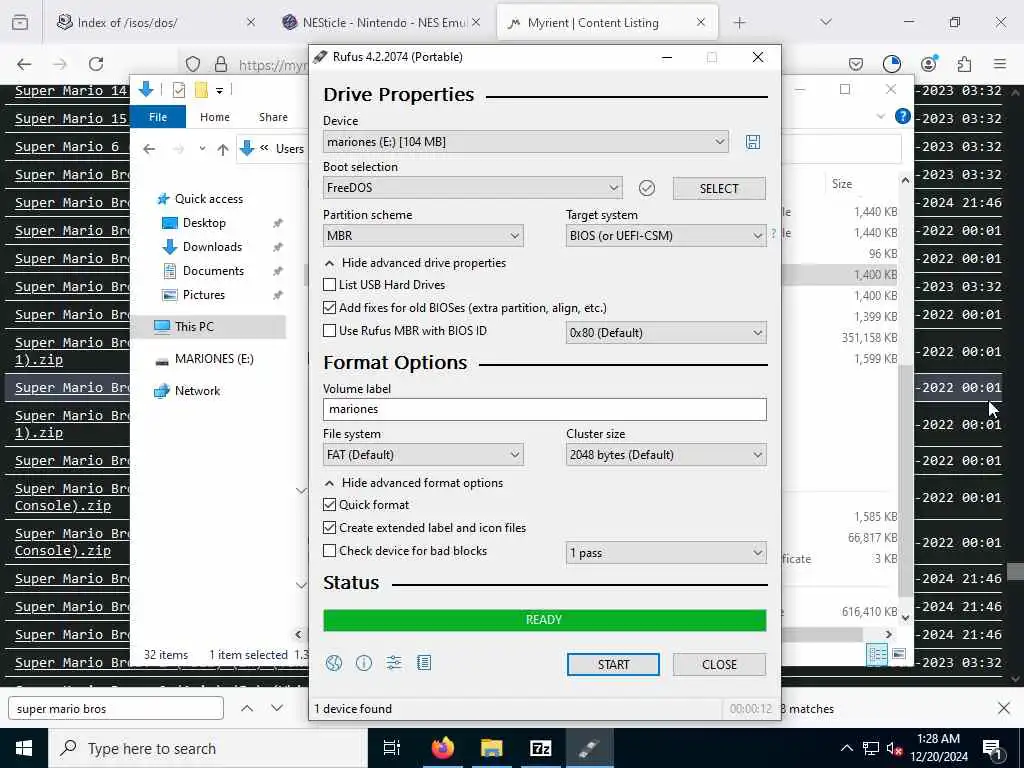
Task: Click the Firefox find bar search field
Action: coord(116,709)
